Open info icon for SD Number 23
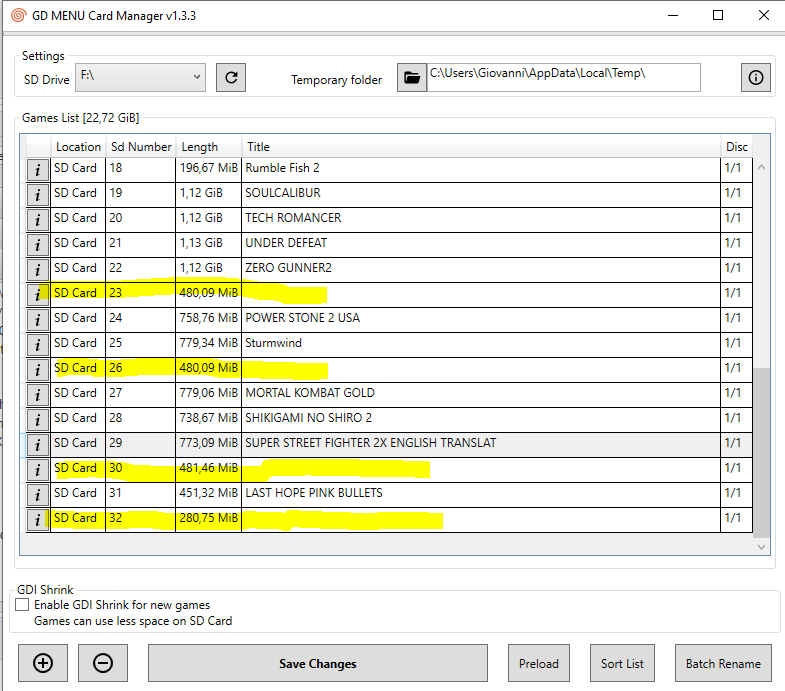The width and height of the screenshot is (785, 691). click(x=38, y=295)
